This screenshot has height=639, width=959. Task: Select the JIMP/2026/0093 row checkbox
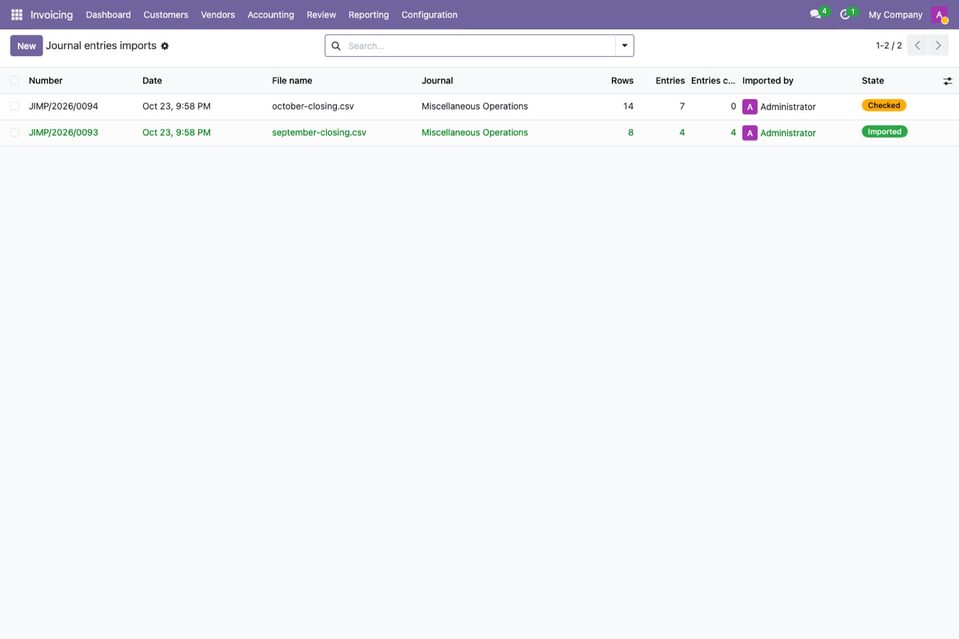tap(15, 133)
